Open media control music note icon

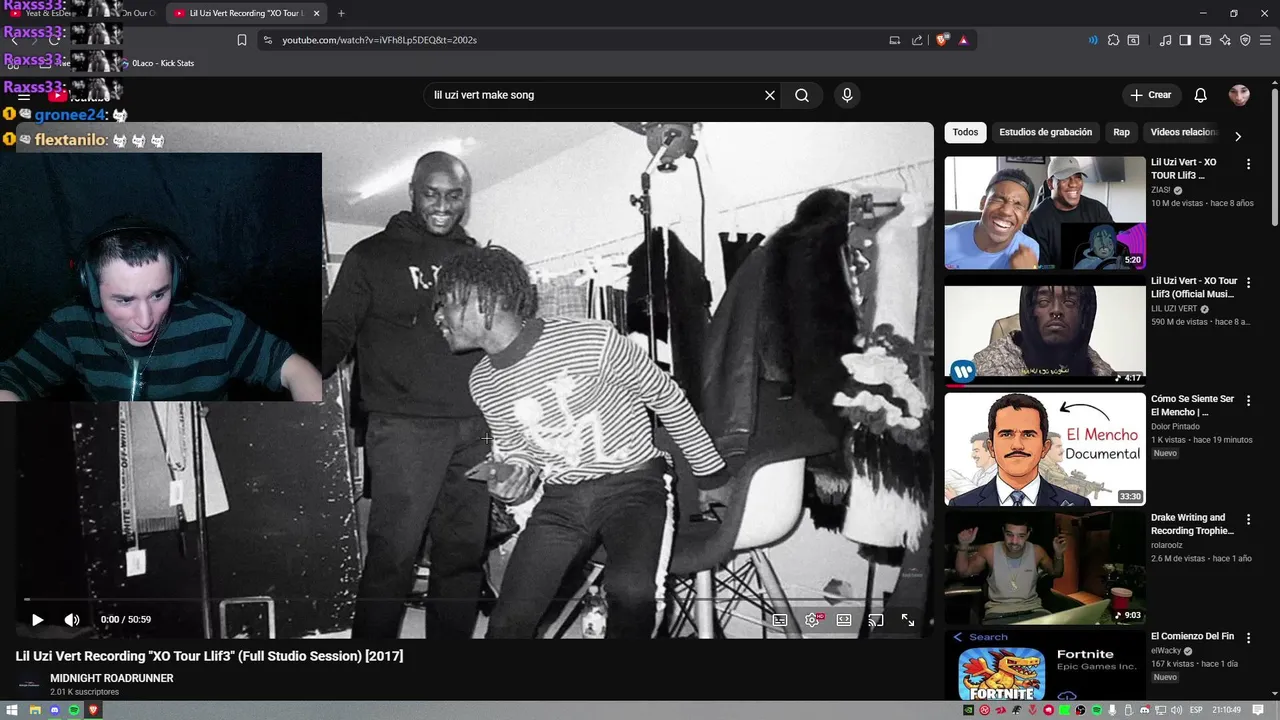pyautogui.click(x=1165, y=40)
